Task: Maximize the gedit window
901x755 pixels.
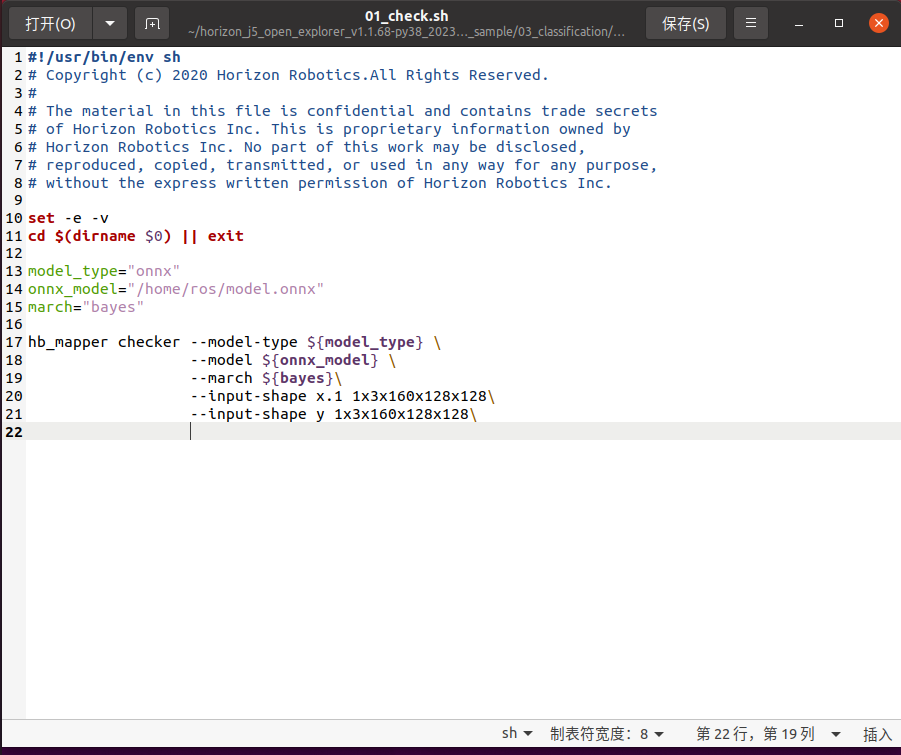Action: click(x=839, y=24)
